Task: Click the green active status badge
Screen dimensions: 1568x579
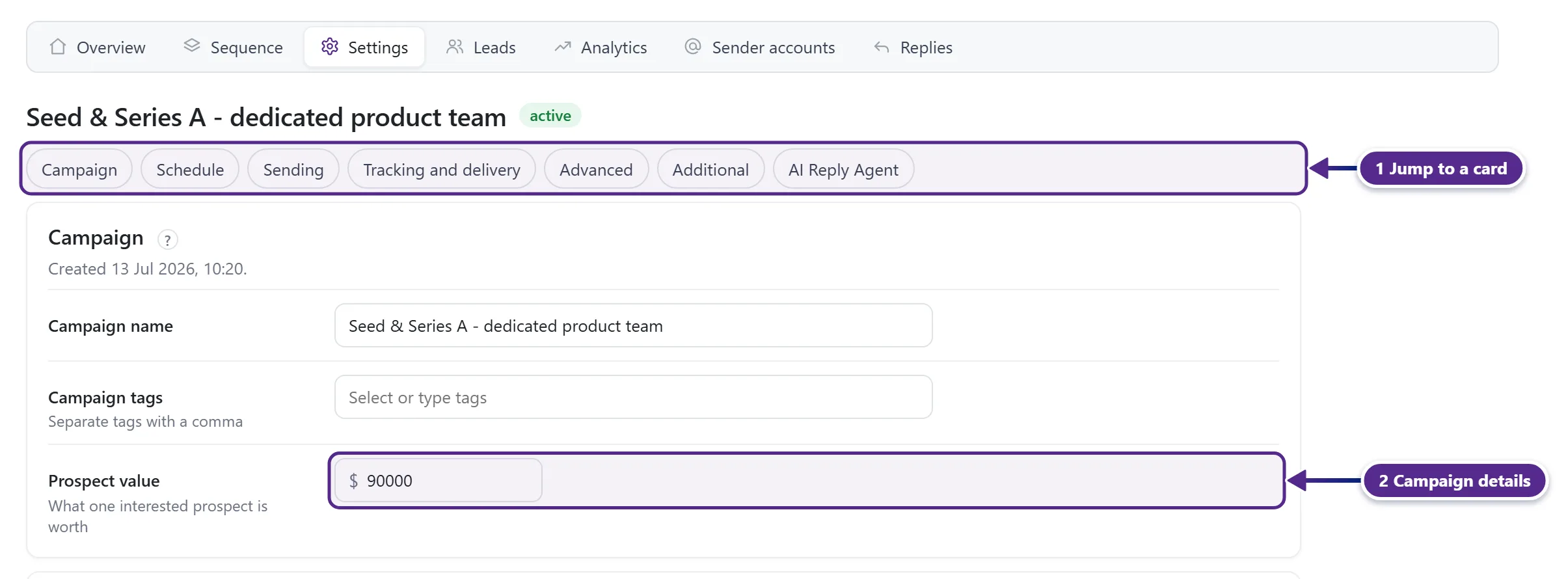Action: [550, 116]
